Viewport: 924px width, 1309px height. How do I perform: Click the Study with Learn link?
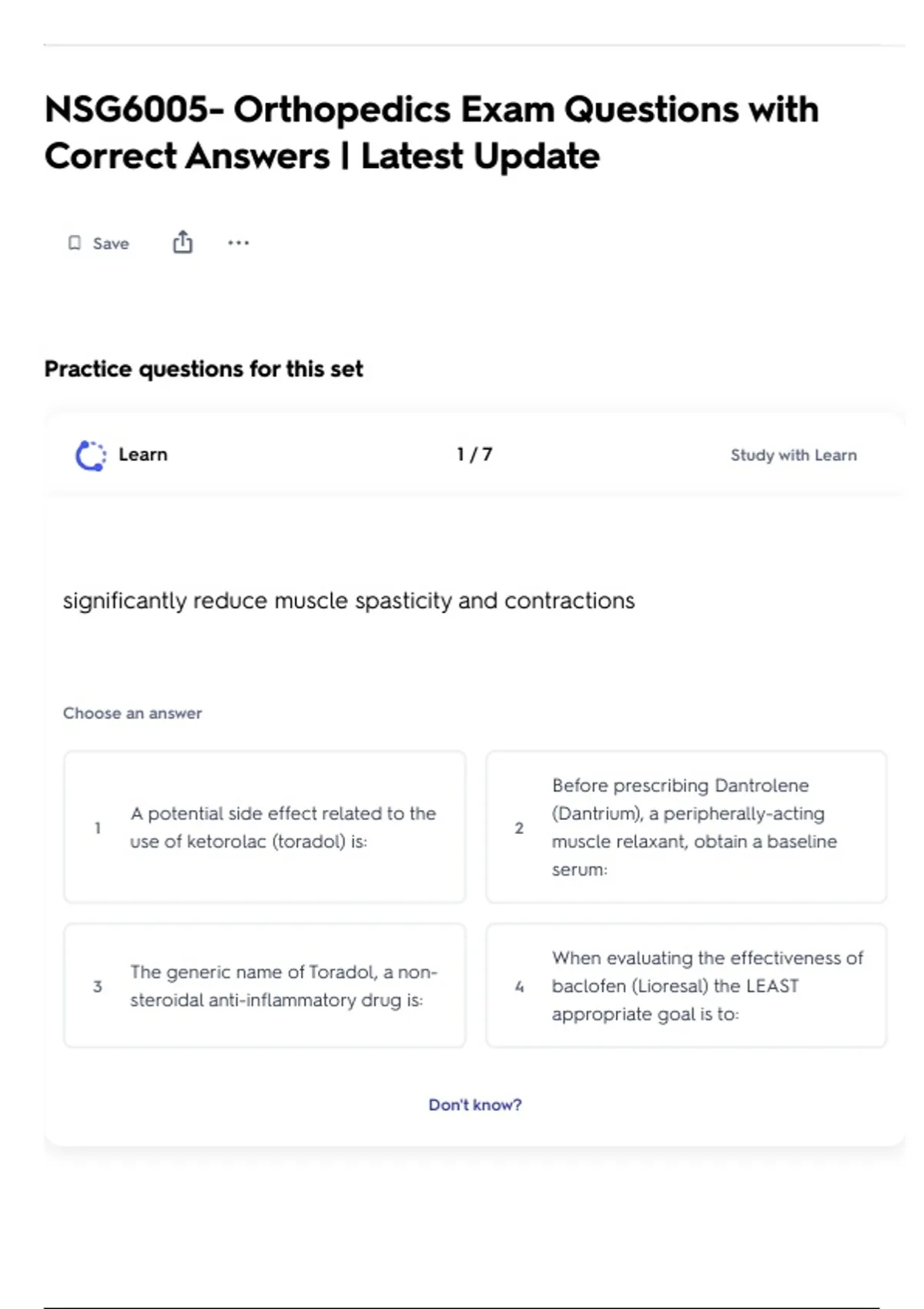coord(793,455)
